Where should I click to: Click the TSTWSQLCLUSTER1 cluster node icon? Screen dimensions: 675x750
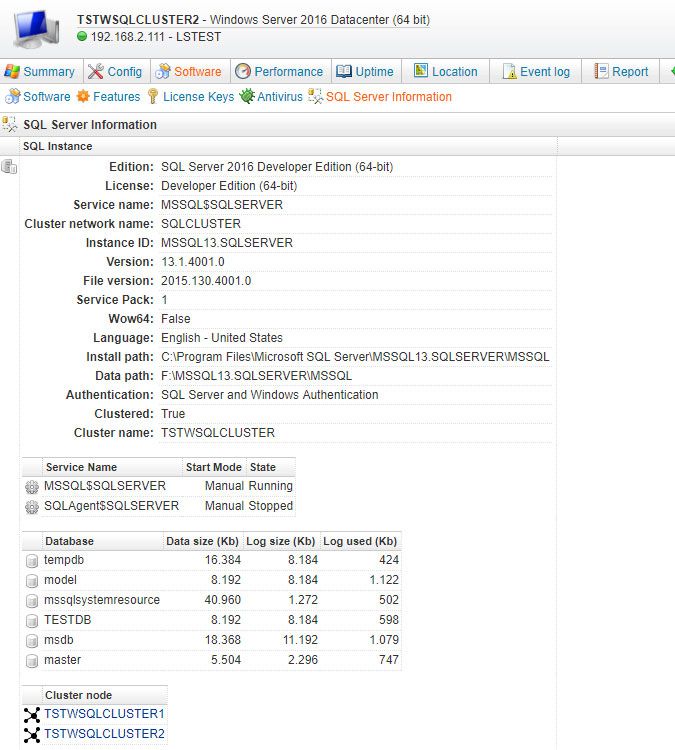tap(32, 715)
